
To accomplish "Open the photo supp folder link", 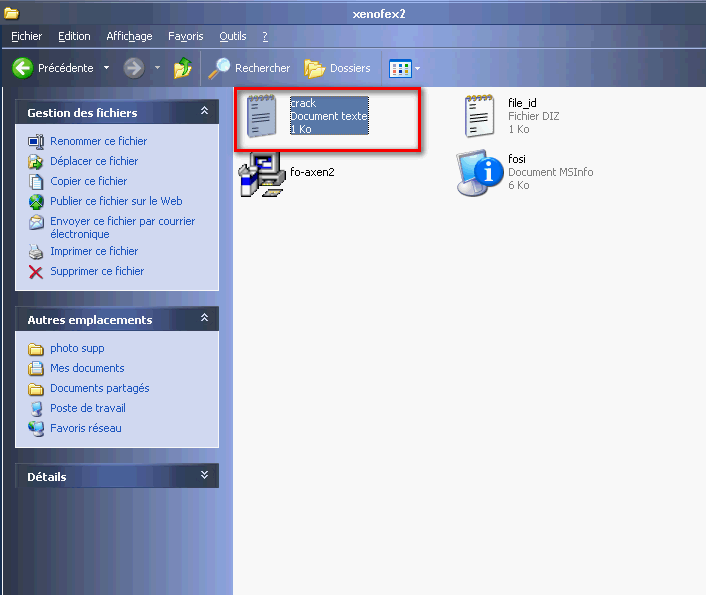I will 77,349.
